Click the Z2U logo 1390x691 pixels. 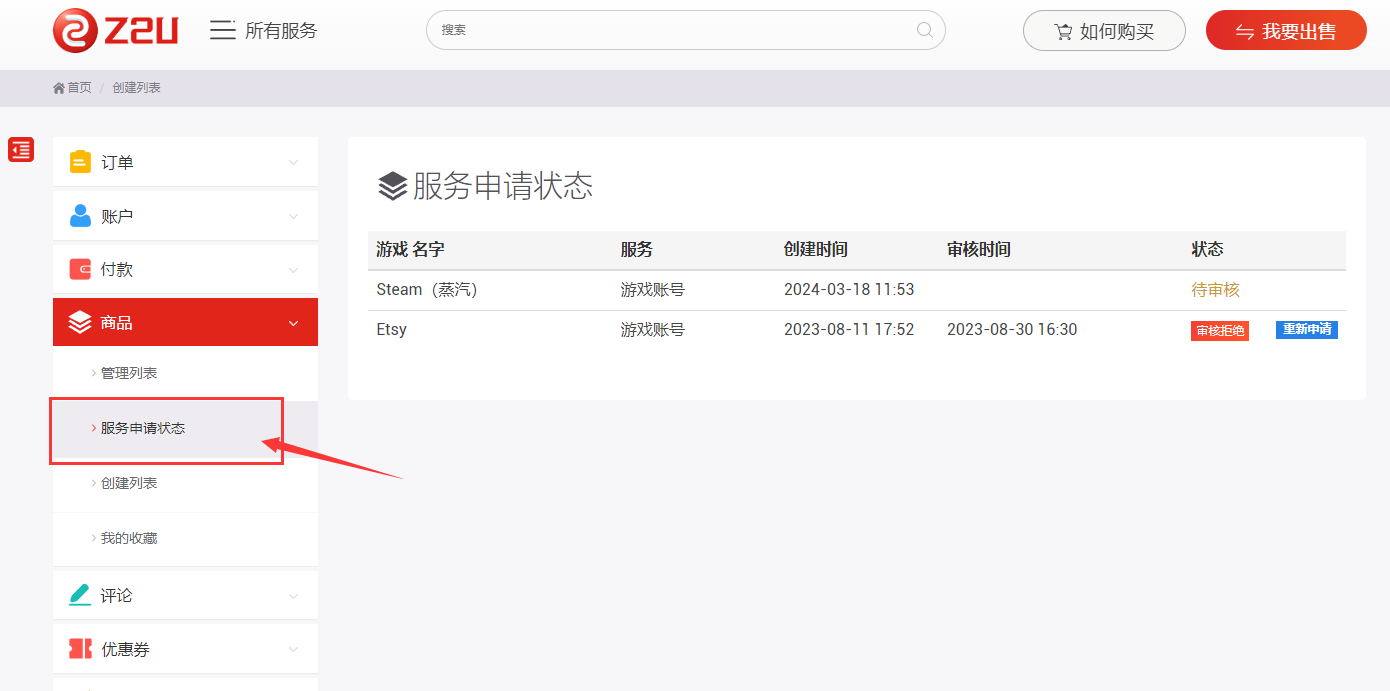point(115,30)
